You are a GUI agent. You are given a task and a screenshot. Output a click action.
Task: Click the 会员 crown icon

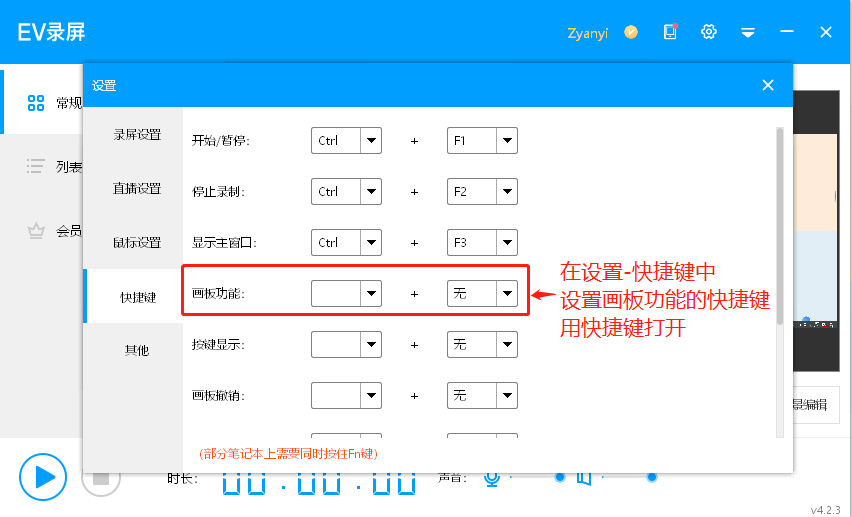tap(36, 231)
